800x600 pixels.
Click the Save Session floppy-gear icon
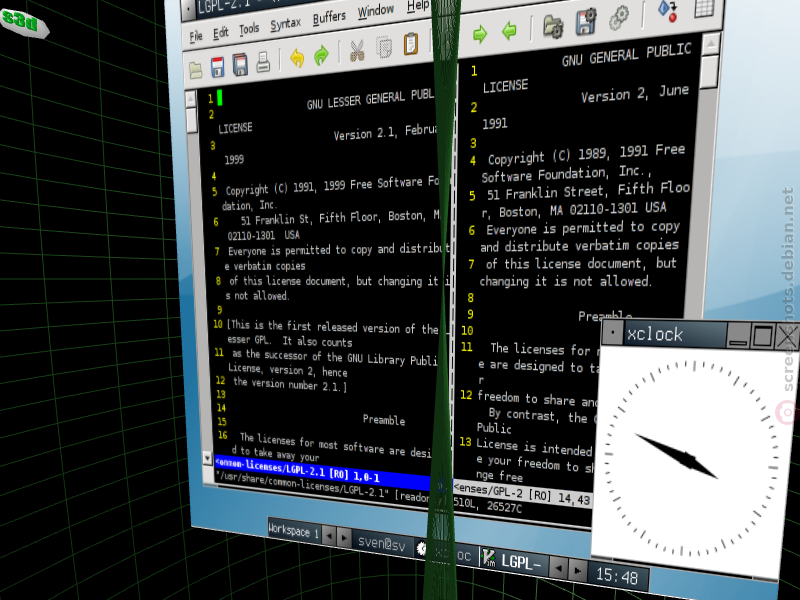586,21
